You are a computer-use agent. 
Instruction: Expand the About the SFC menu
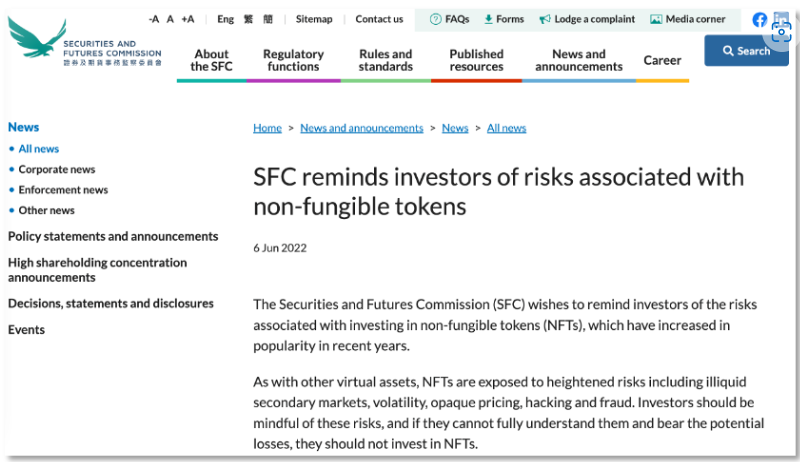211,60
